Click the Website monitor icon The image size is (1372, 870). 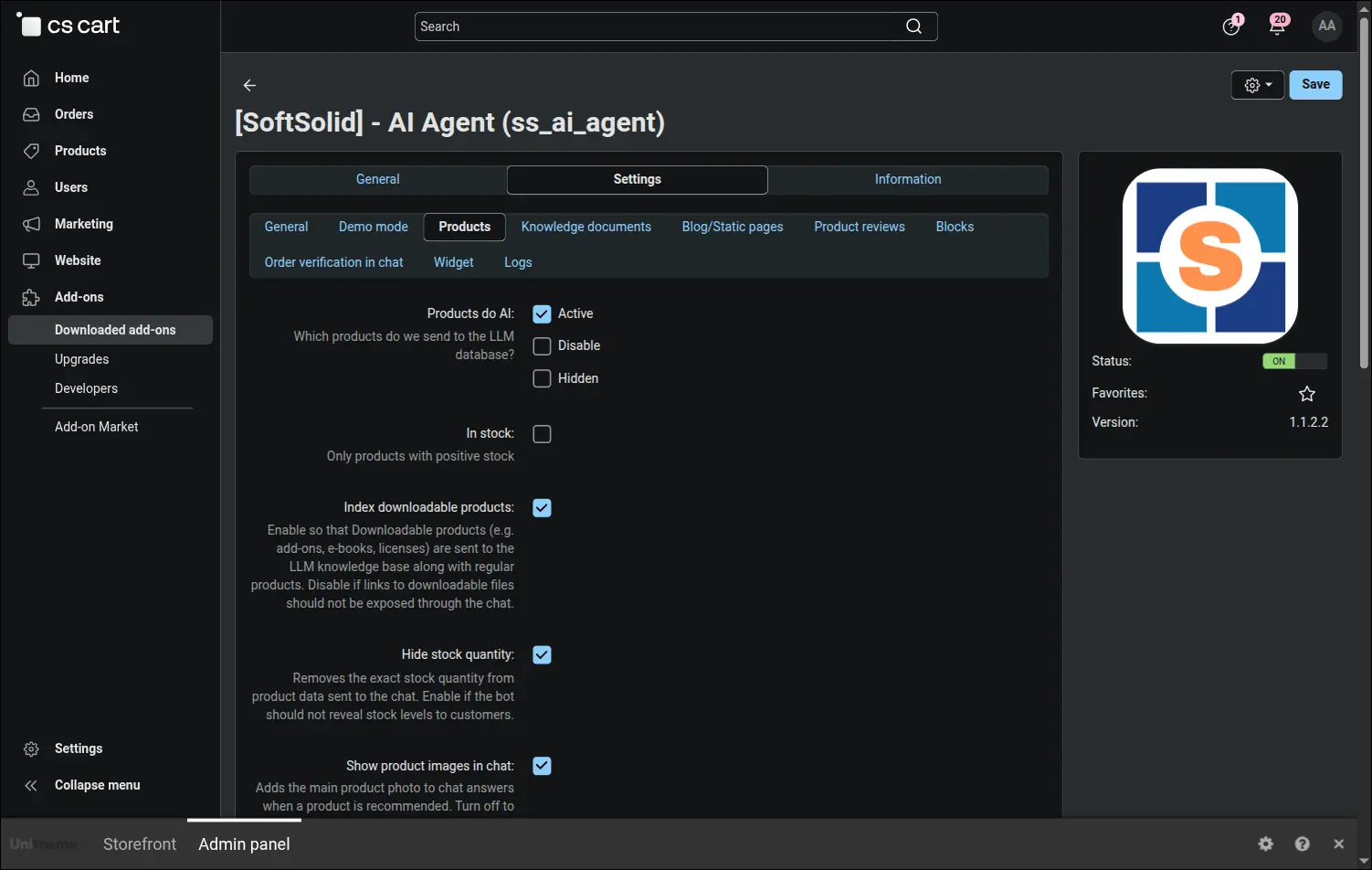(x=31, y=260)
